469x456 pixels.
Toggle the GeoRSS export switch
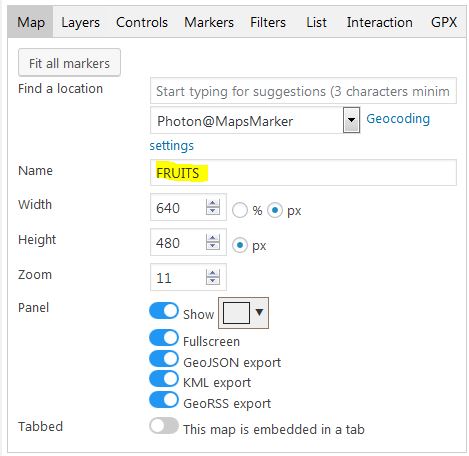pos(164,400)
